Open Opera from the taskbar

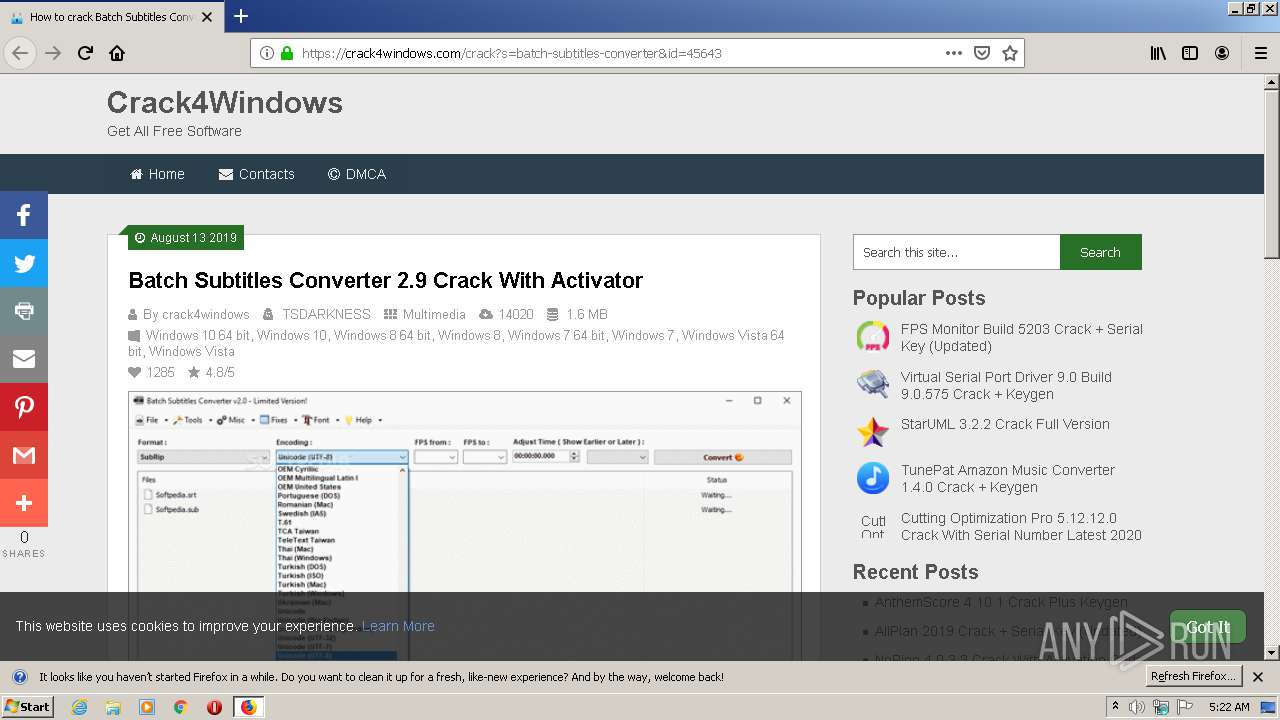coord(214,707)
